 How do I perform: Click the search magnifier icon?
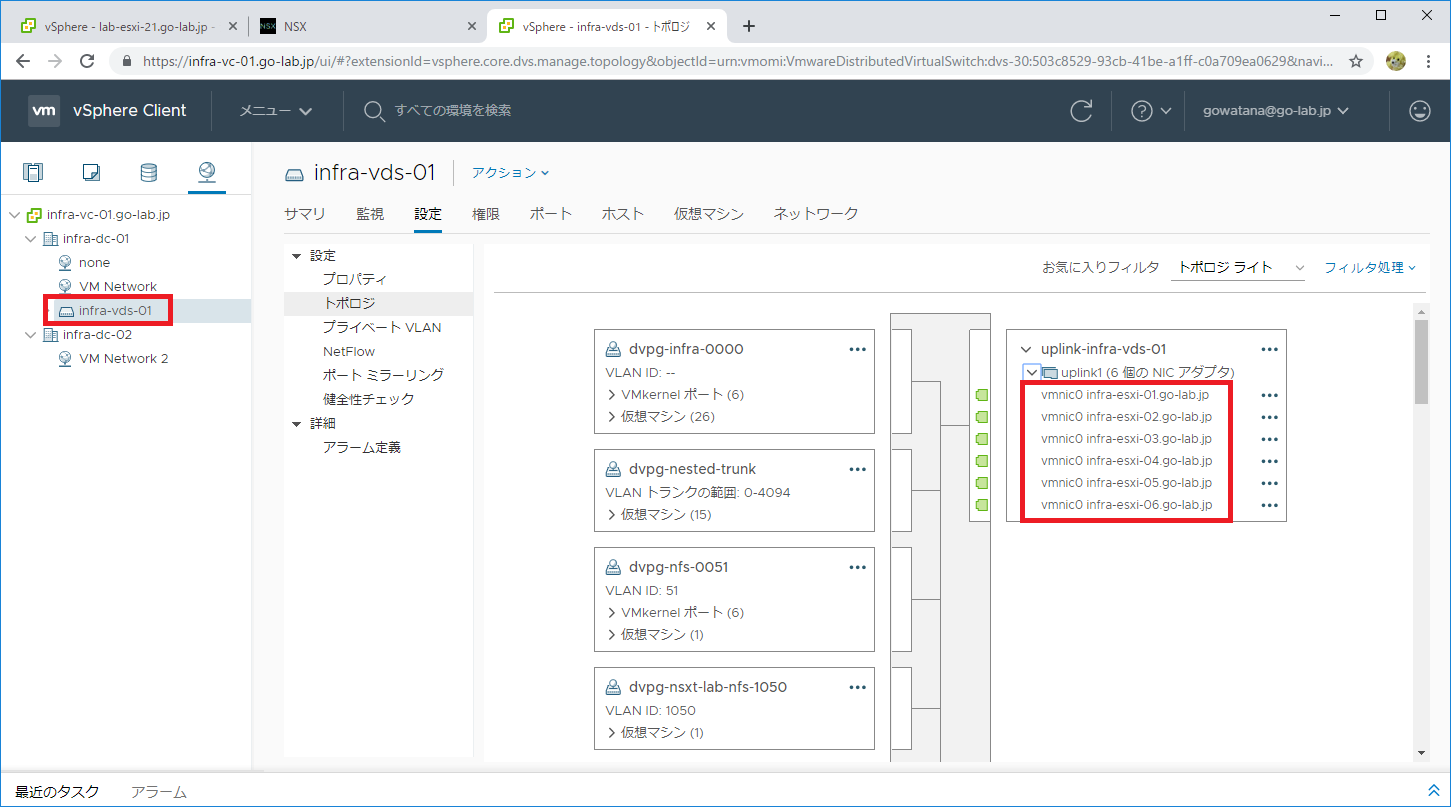(374, 111)
